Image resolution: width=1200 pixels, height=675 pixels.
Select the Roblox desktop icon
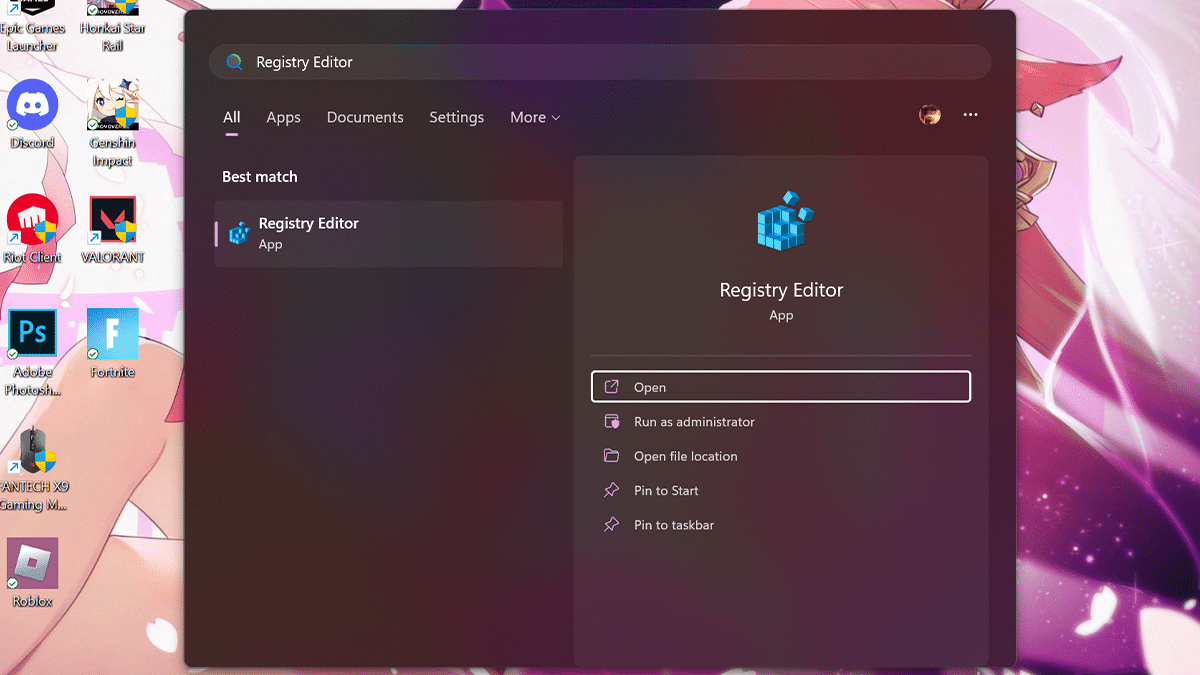[x=33, y=573]
